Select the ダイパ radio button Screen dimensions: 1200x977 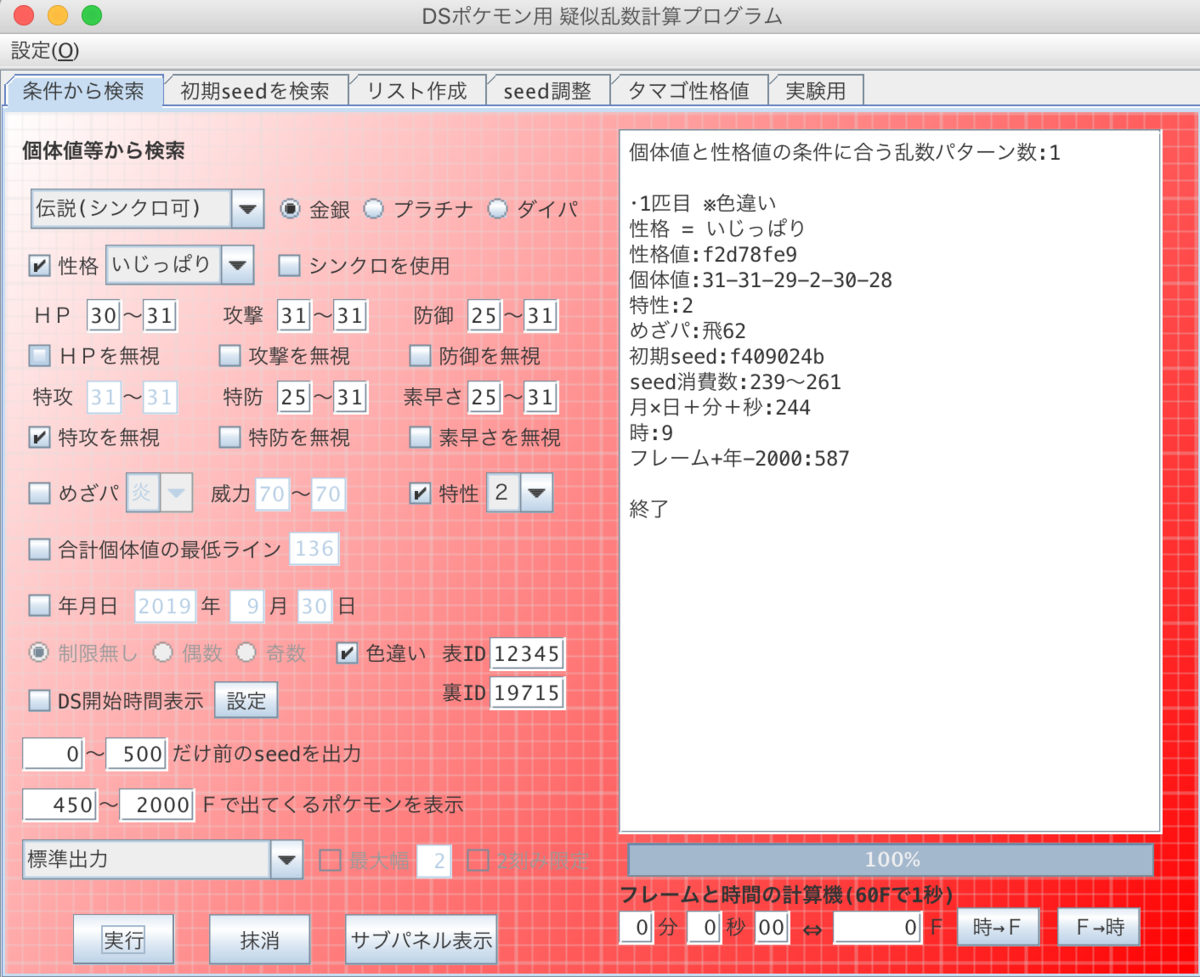tap(497, 209)
